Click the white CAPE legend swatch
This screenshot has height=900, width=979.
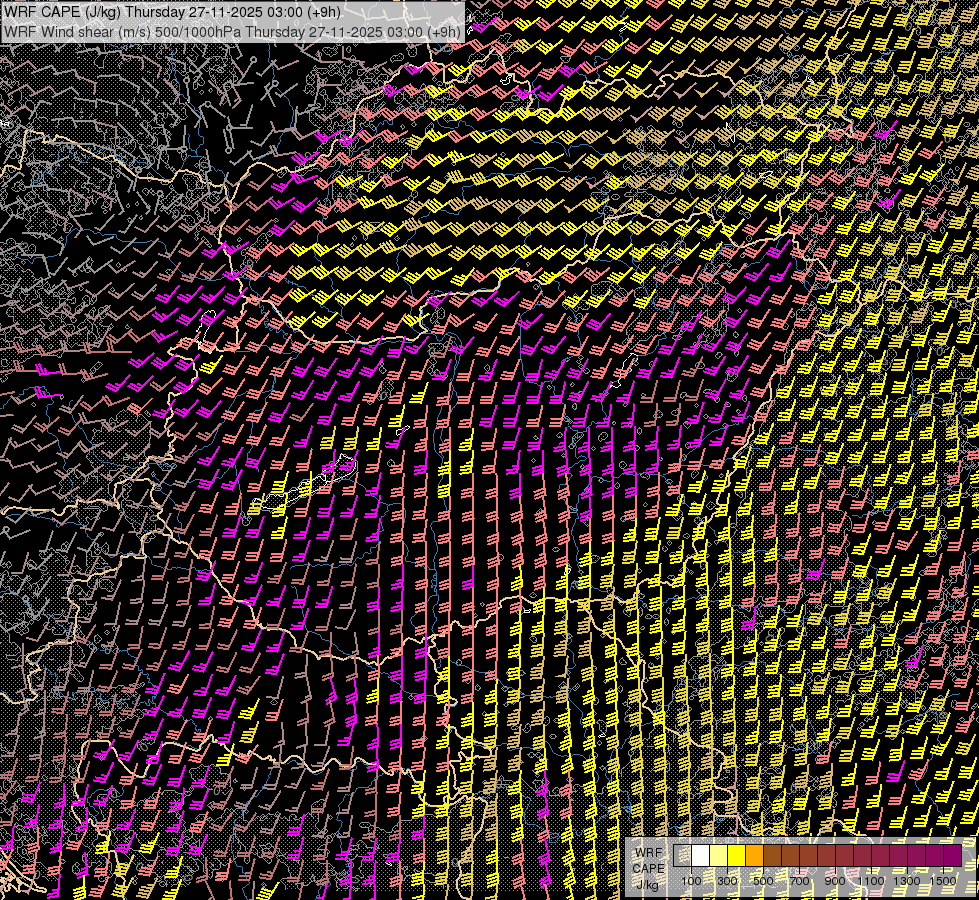pyautogui.click(x=700, y=855)
